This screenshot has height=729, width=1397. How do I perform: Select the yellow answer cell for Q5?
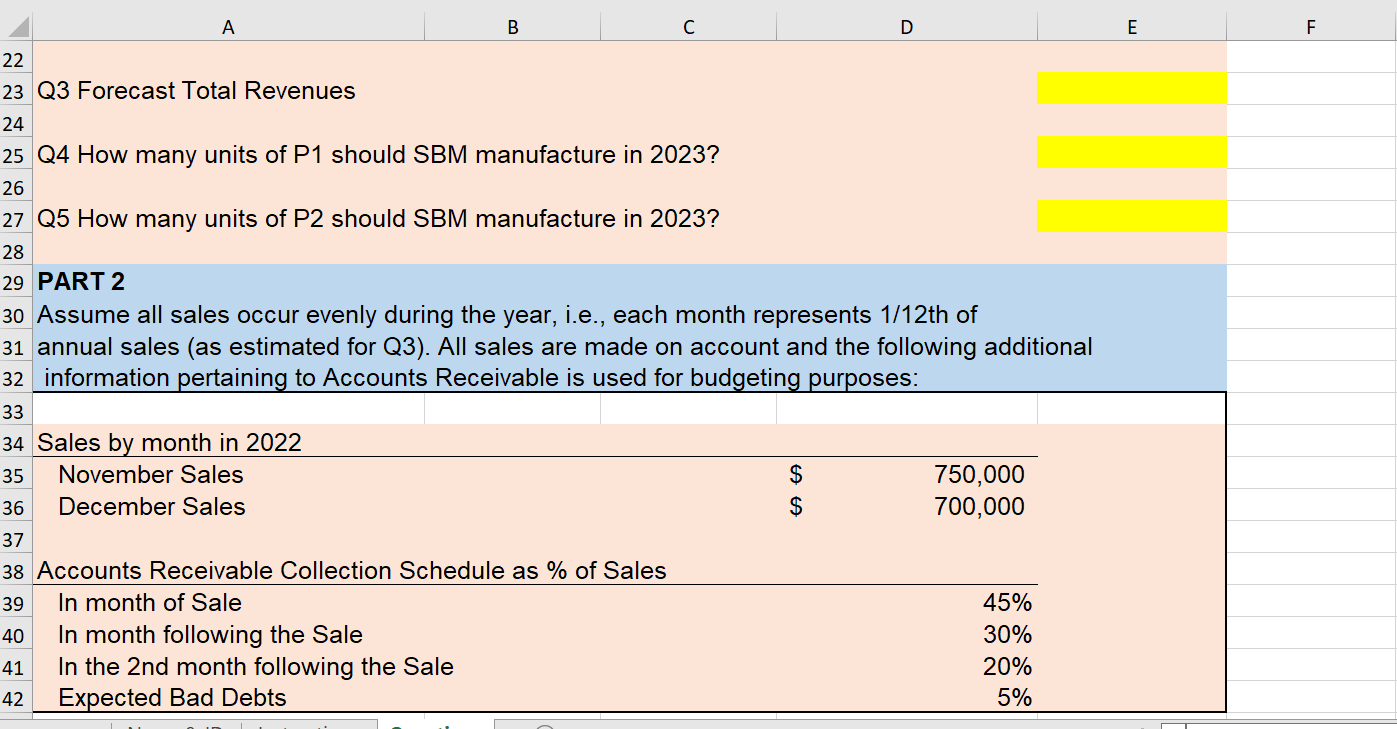(x=1131, y=216)
